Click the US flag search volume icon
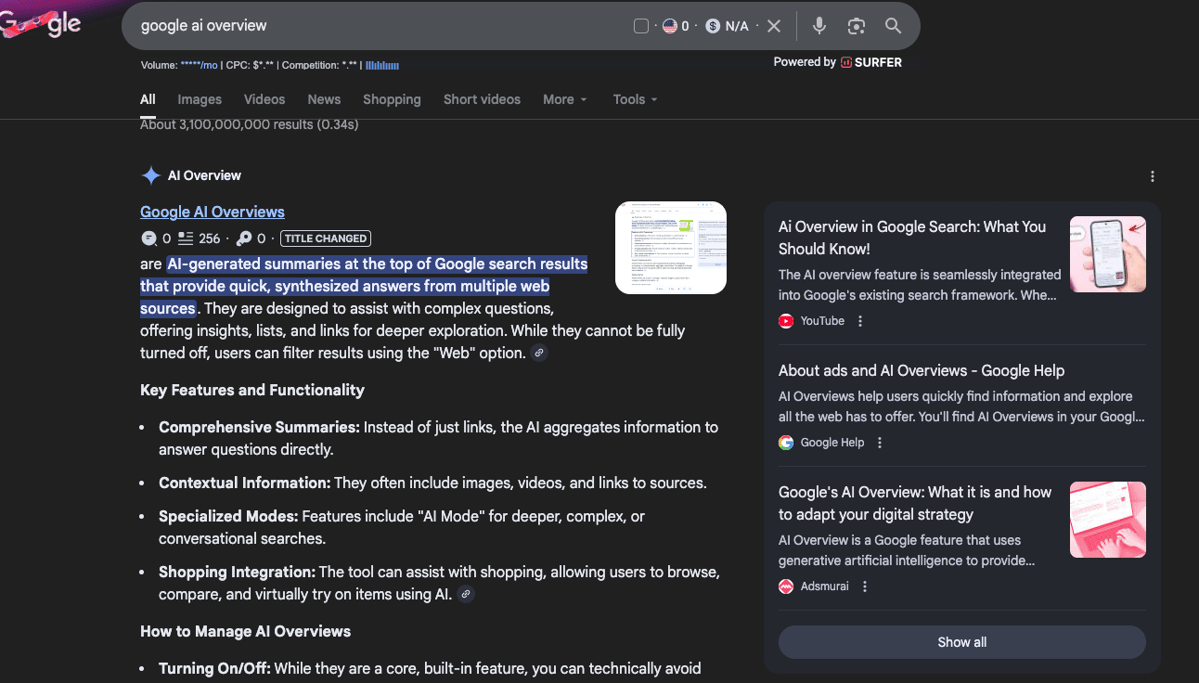 tap(670, 26)
